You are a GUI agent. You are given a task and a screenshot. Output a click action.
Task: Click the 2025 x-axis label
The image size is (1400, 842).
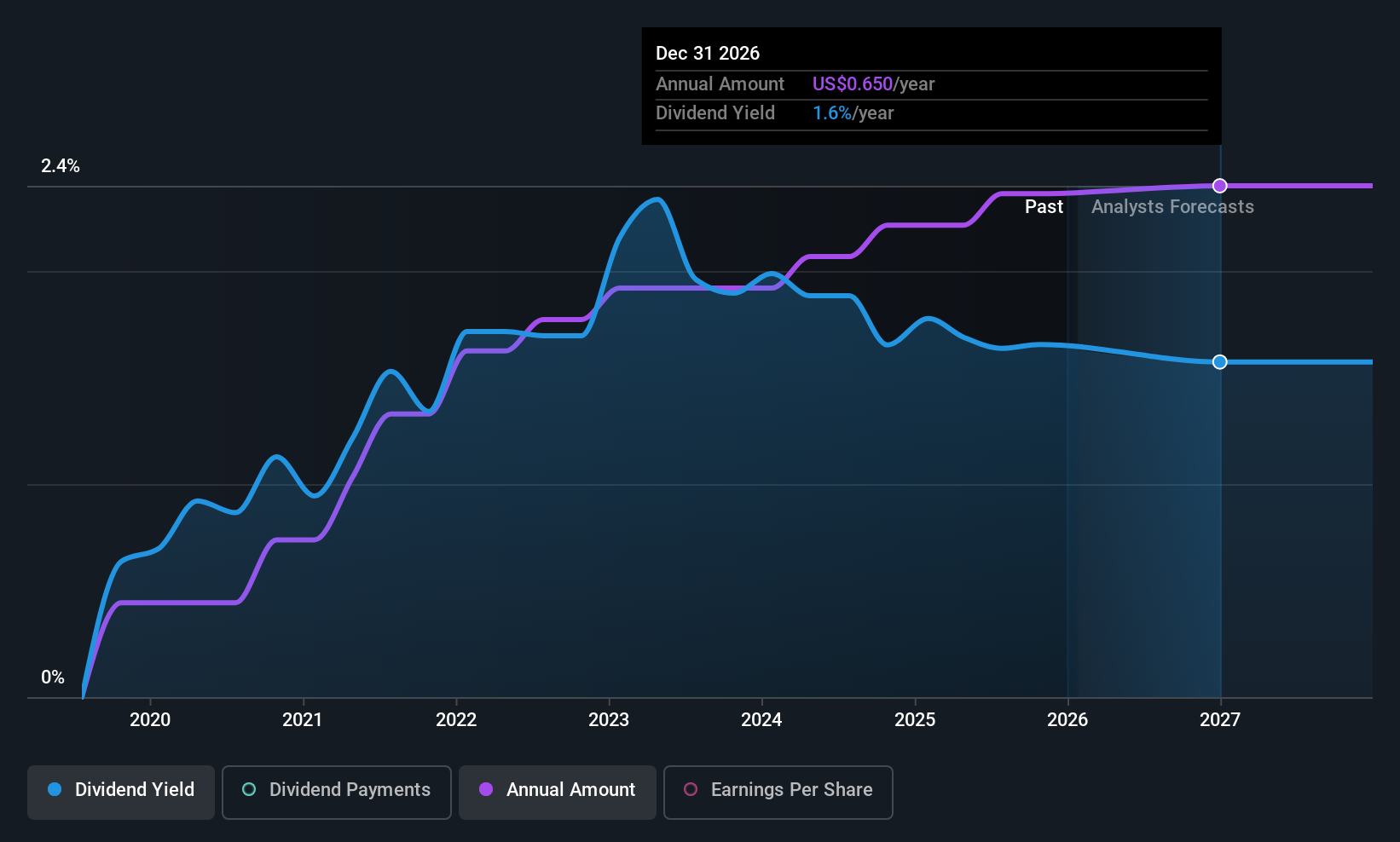pyautogui.click(x=915, y=719)
